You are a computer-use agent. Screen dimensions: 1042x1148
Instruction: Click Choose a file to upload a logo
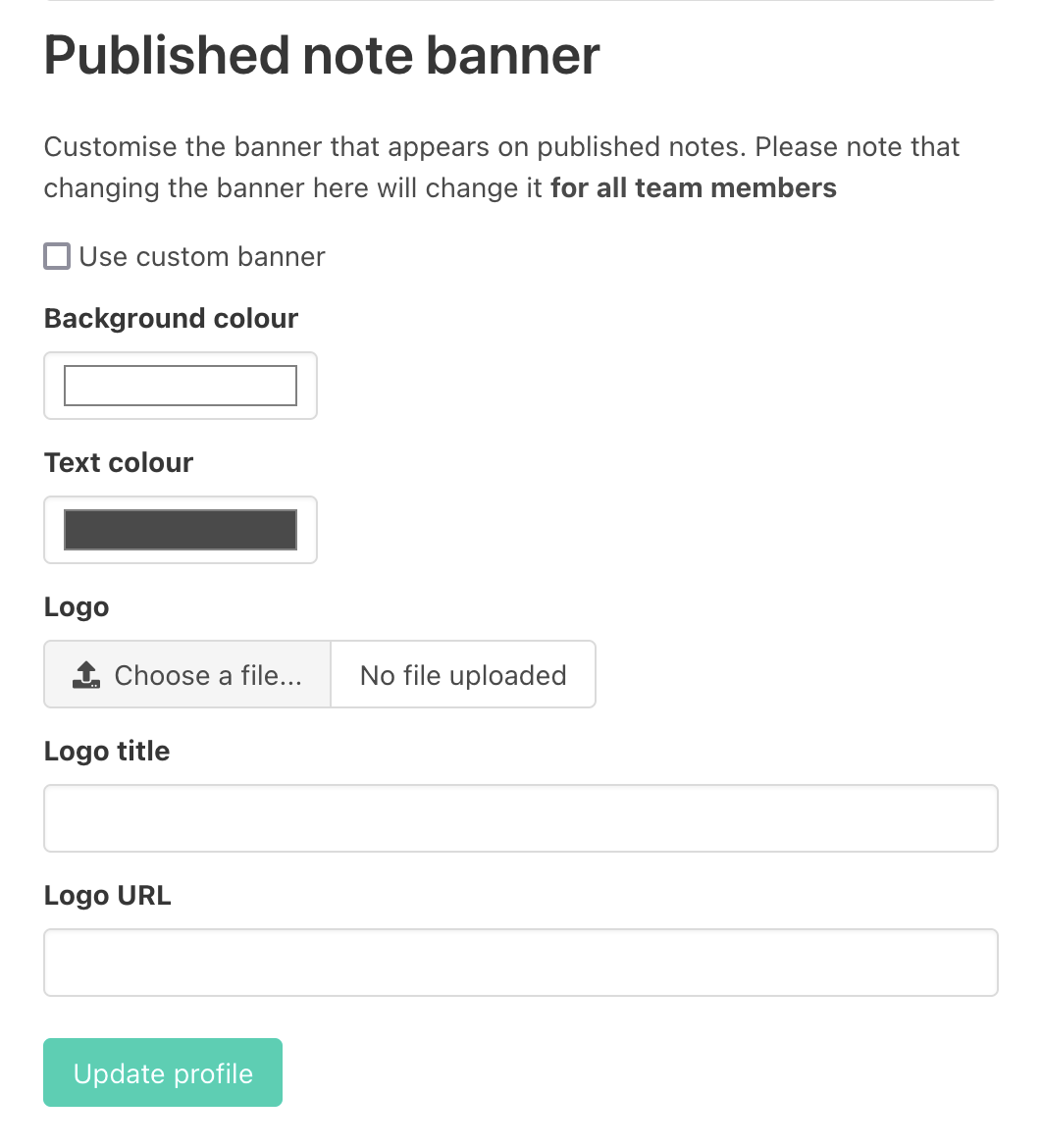pyautogui.click(x=186, y=674)
